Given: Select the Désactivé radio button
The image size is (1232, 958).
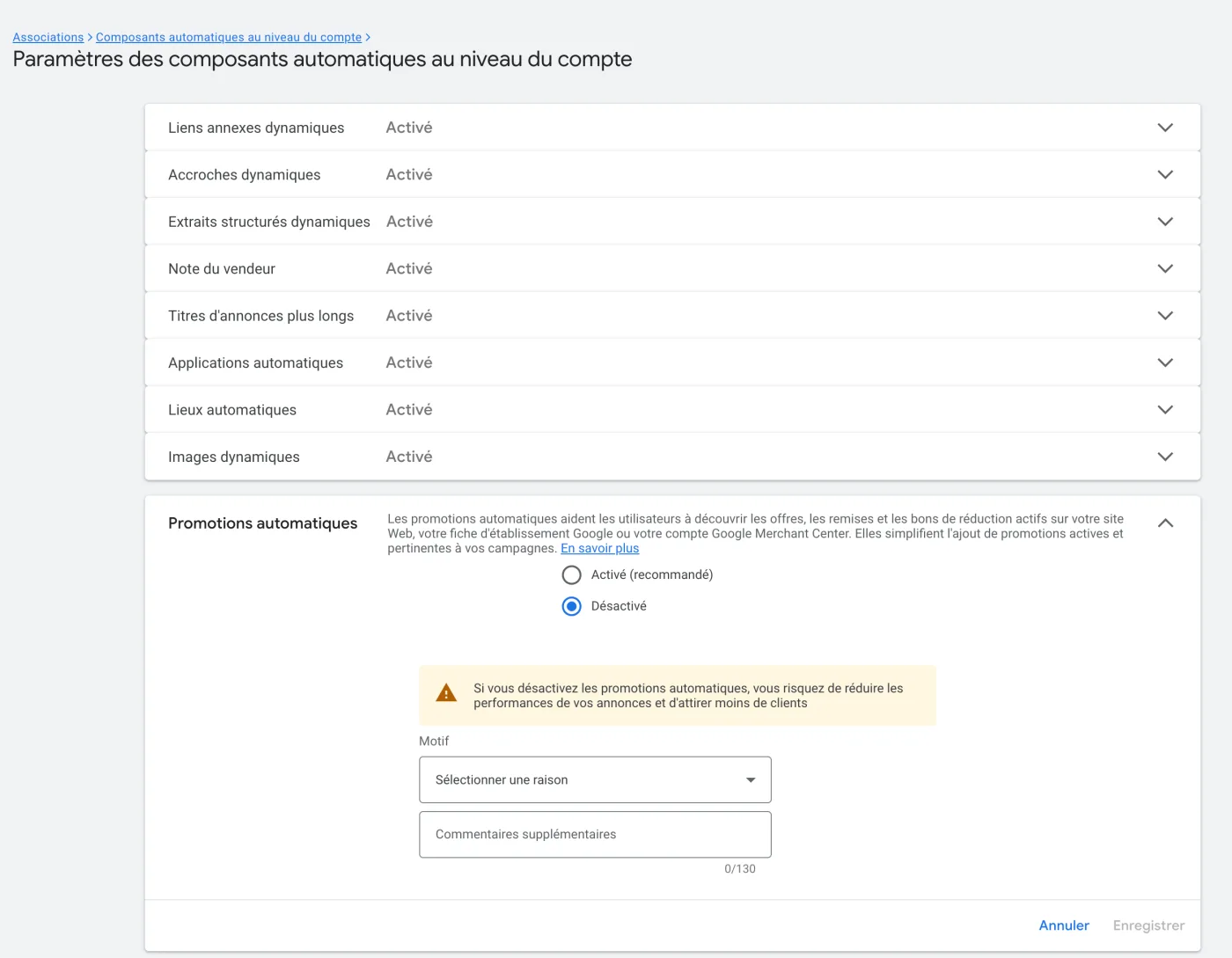Looking at the screenshot, I should [572, 606].
